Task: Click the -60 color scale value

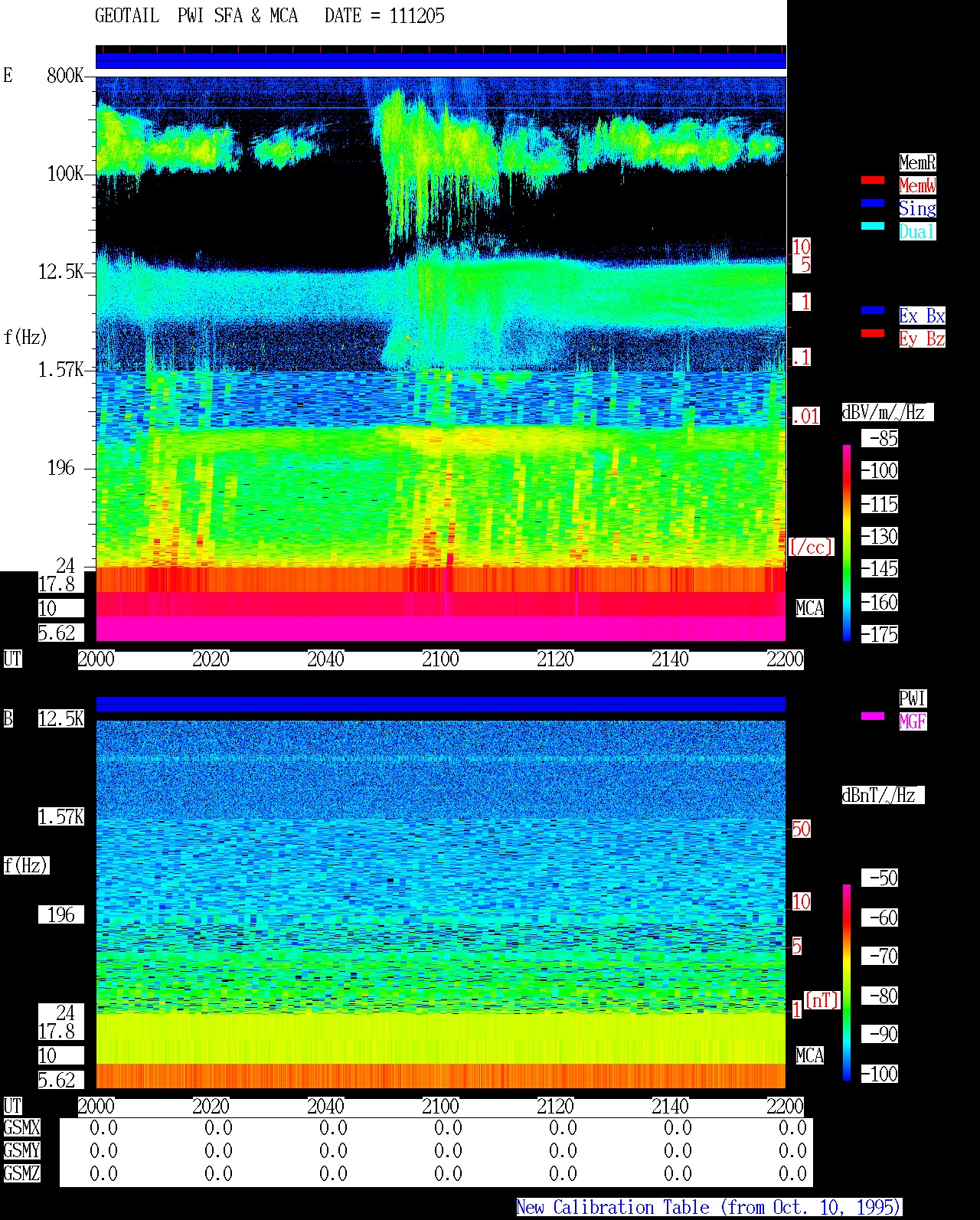Action: (x=880, y=918)
